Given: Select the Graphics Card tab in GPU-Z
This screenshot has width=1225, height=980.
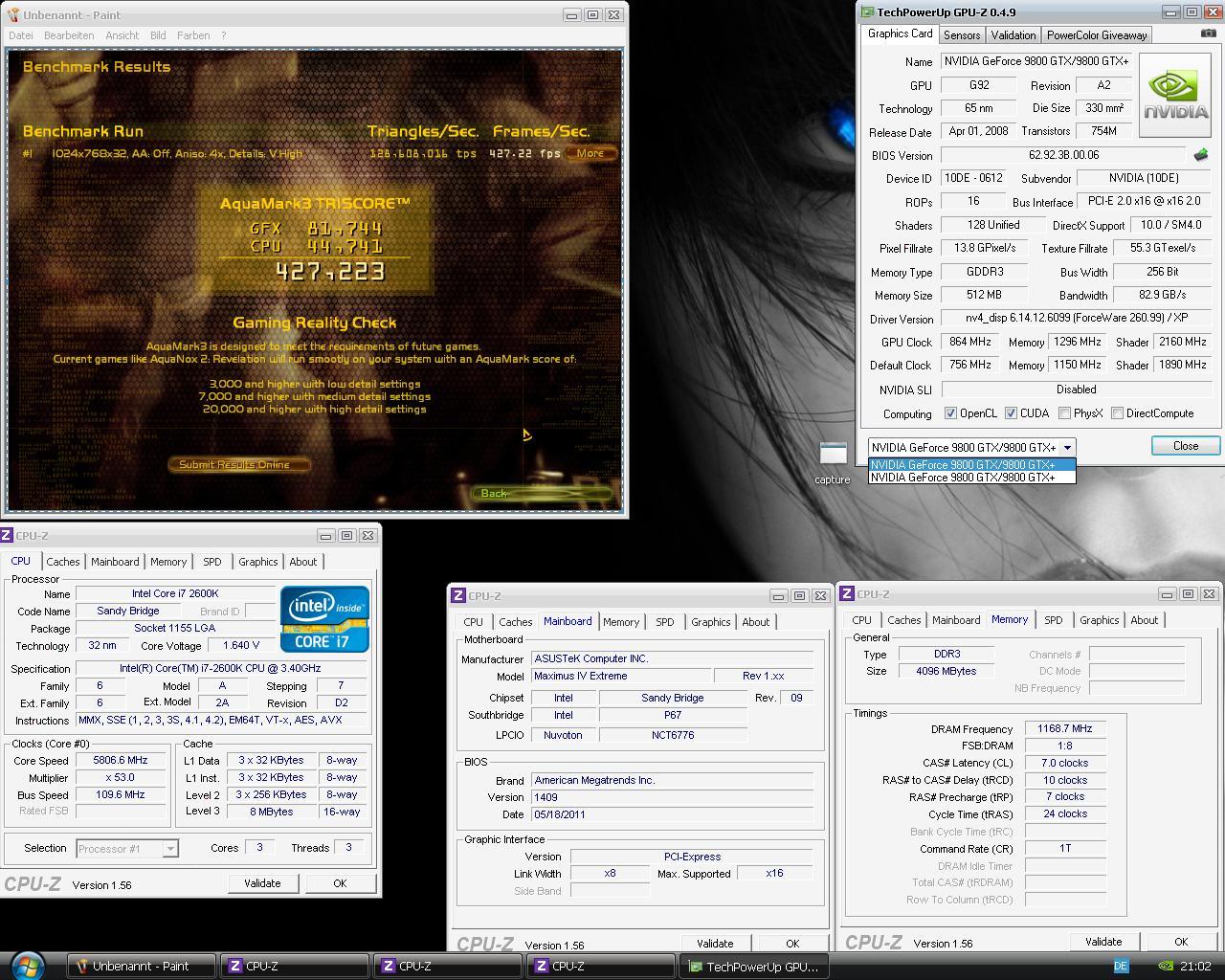Looking at the screenshot, I should (x=900, y=33).
